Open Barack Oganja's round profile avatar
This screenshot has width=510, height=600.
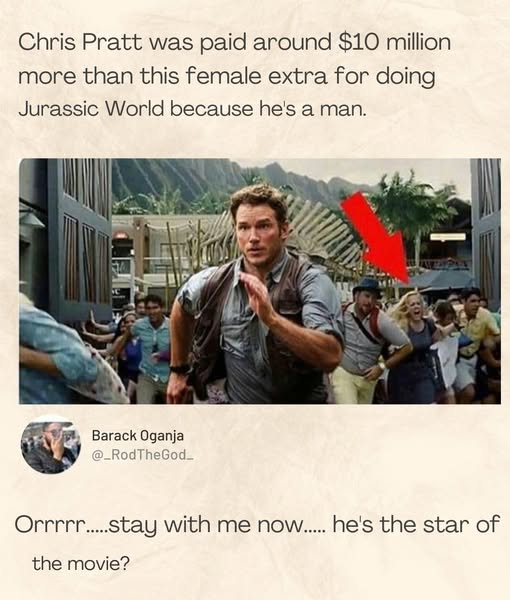(x=50, y=444)
